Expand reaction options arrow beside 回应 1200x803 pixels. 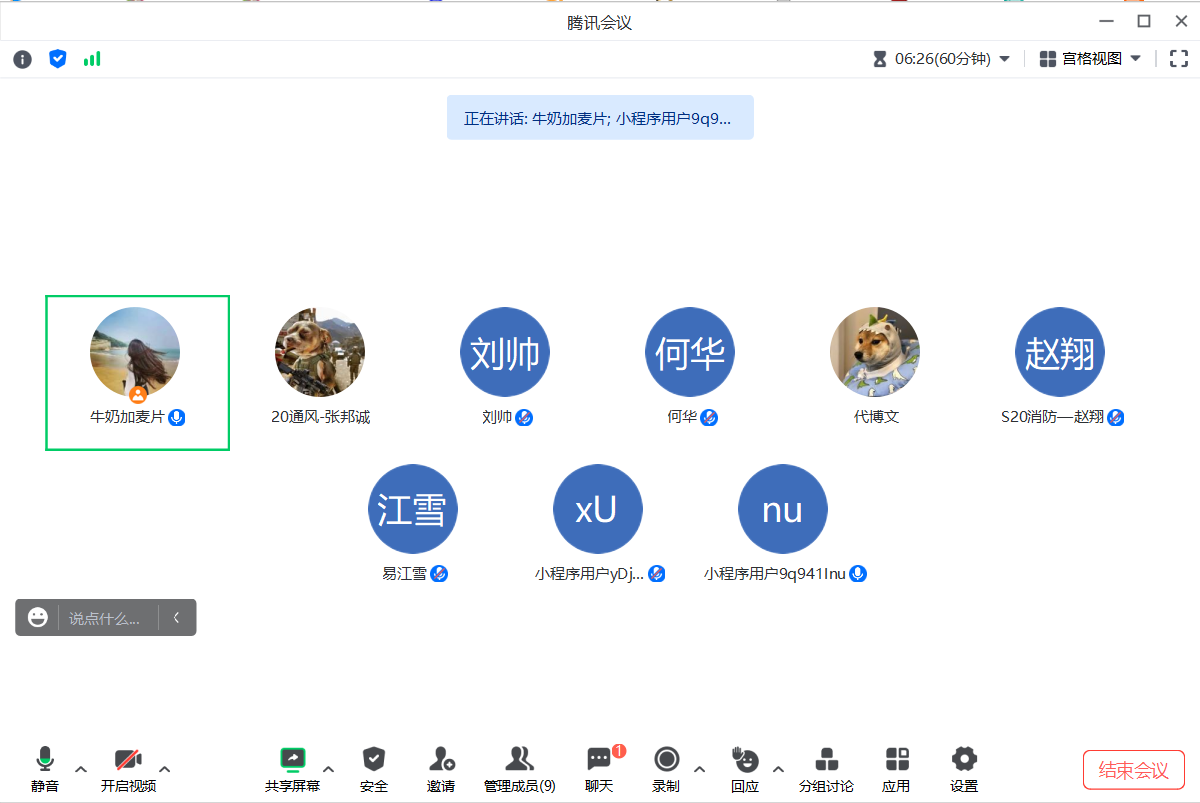point(777,769)
